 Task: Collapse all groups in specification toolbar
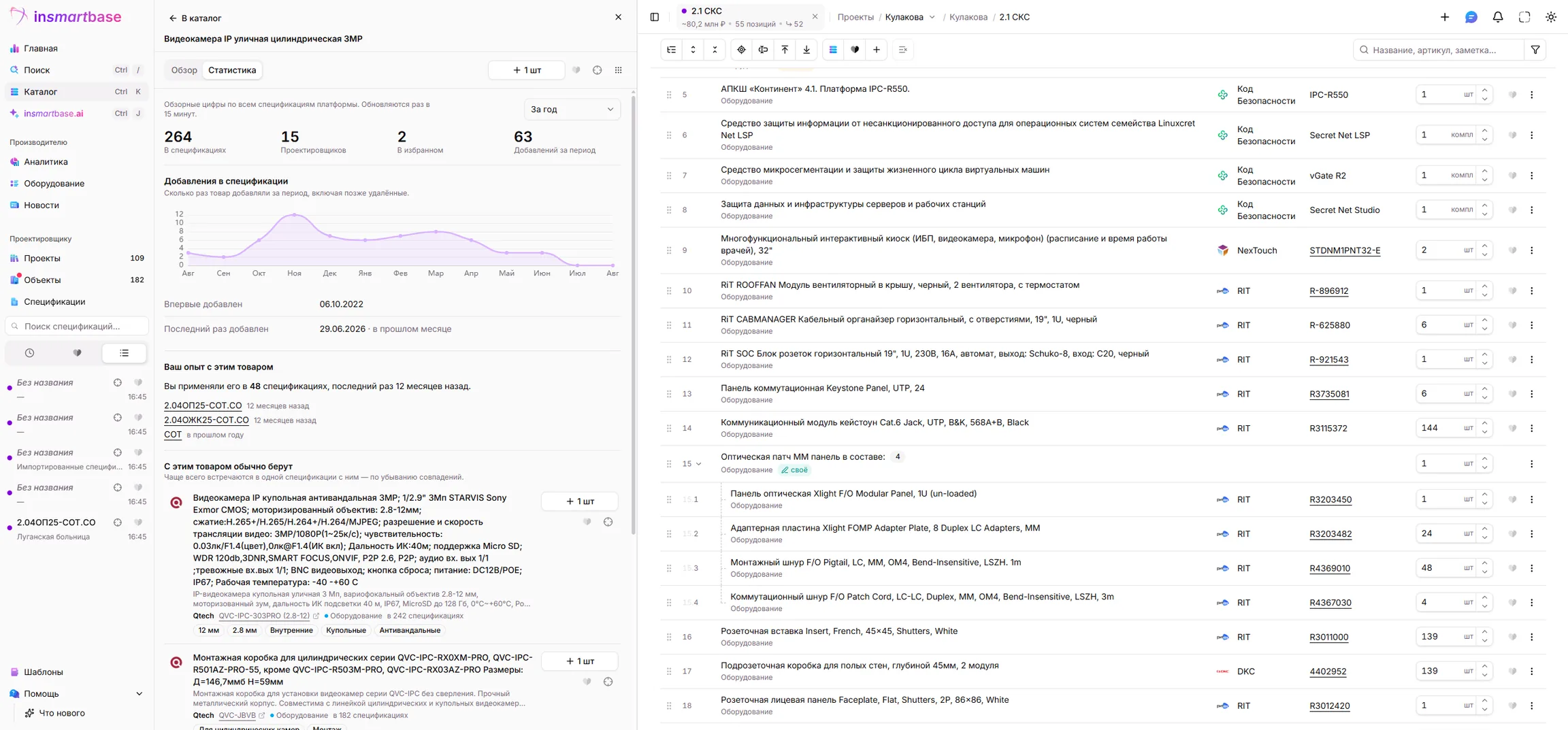715,50
